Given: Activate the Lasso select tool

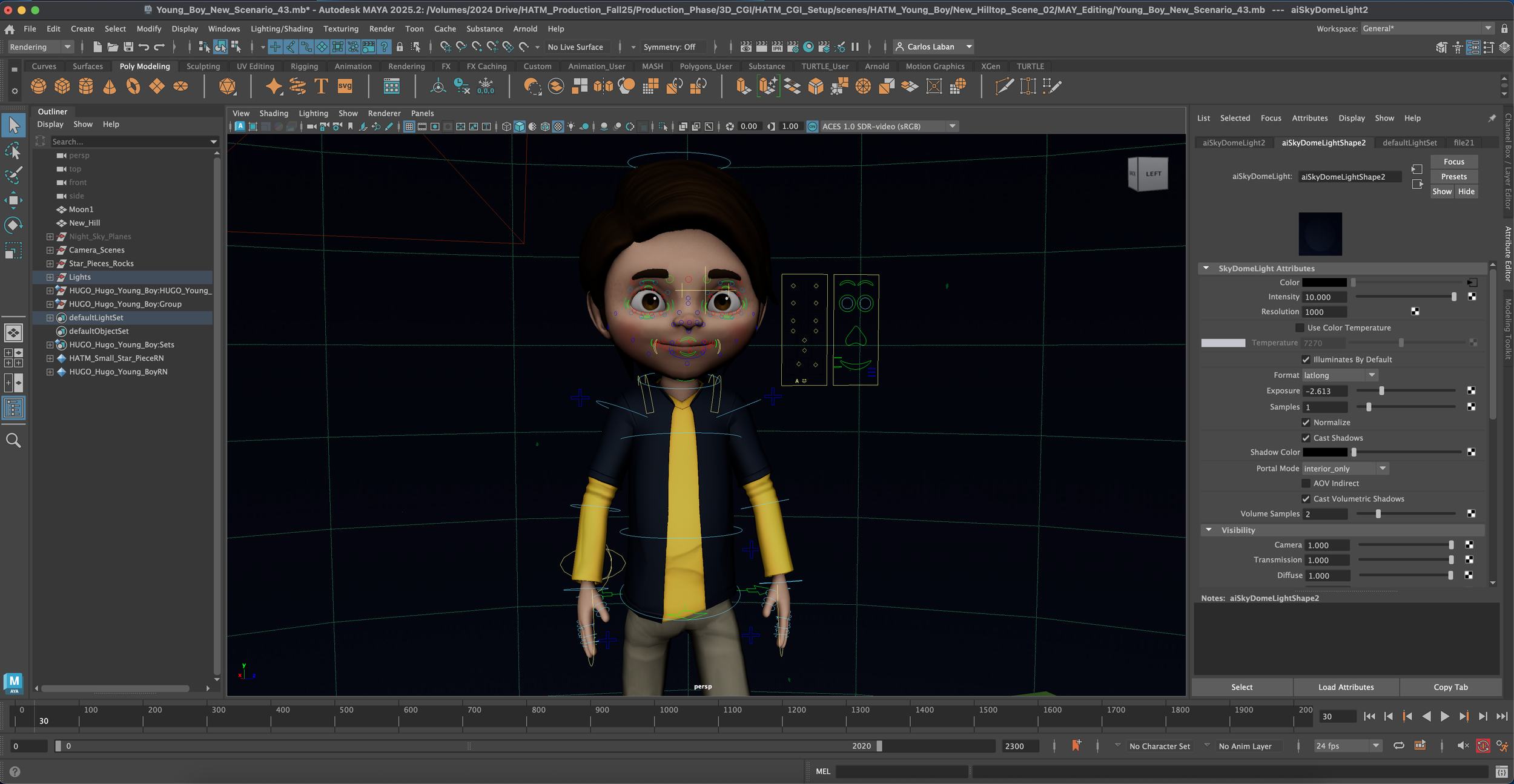Looking at the screenshot, I should pos(13,151).
